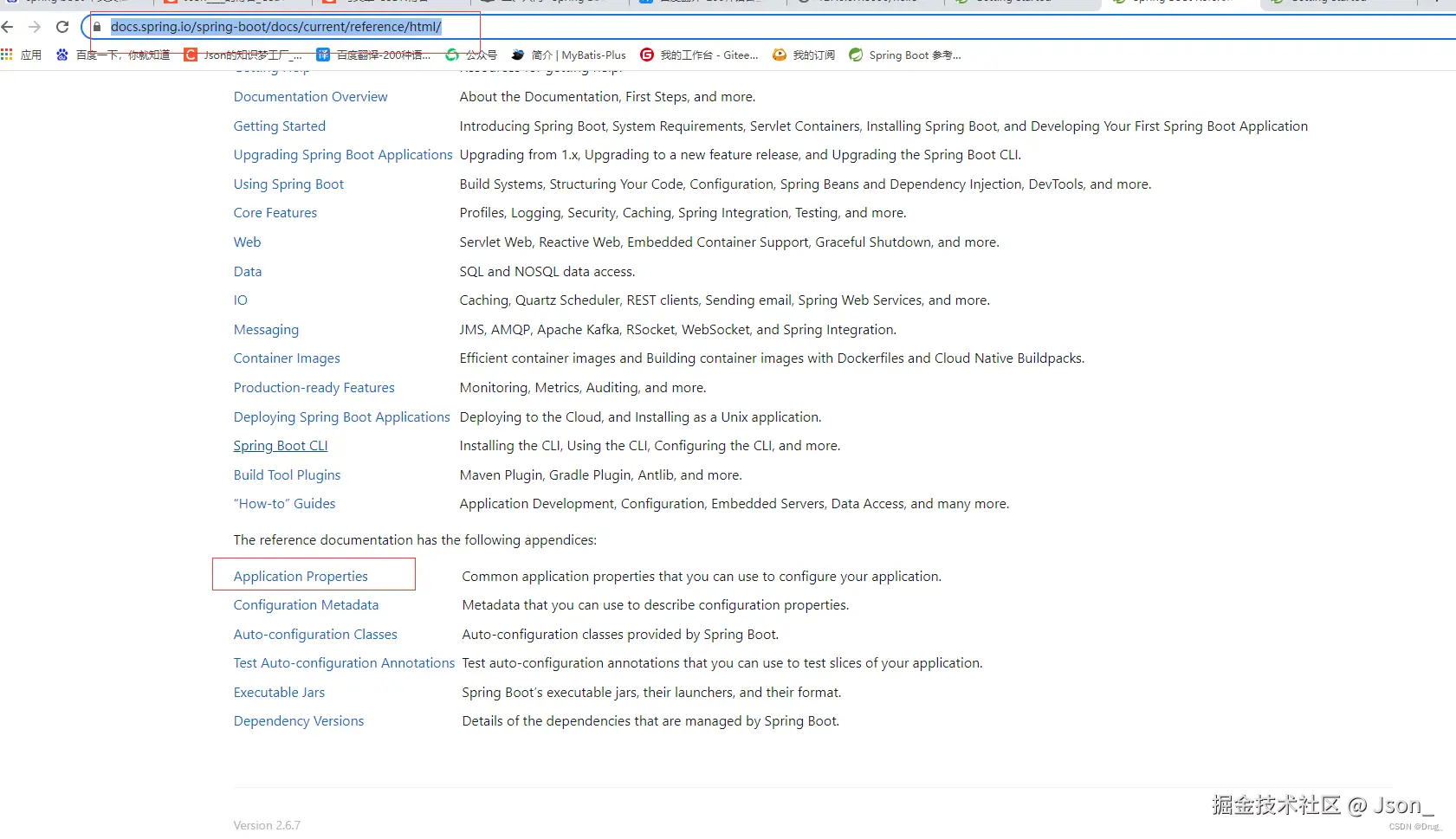
Task: Click the text starting "Profiles, Logging, Security"
Action: [x=683, y=213]
